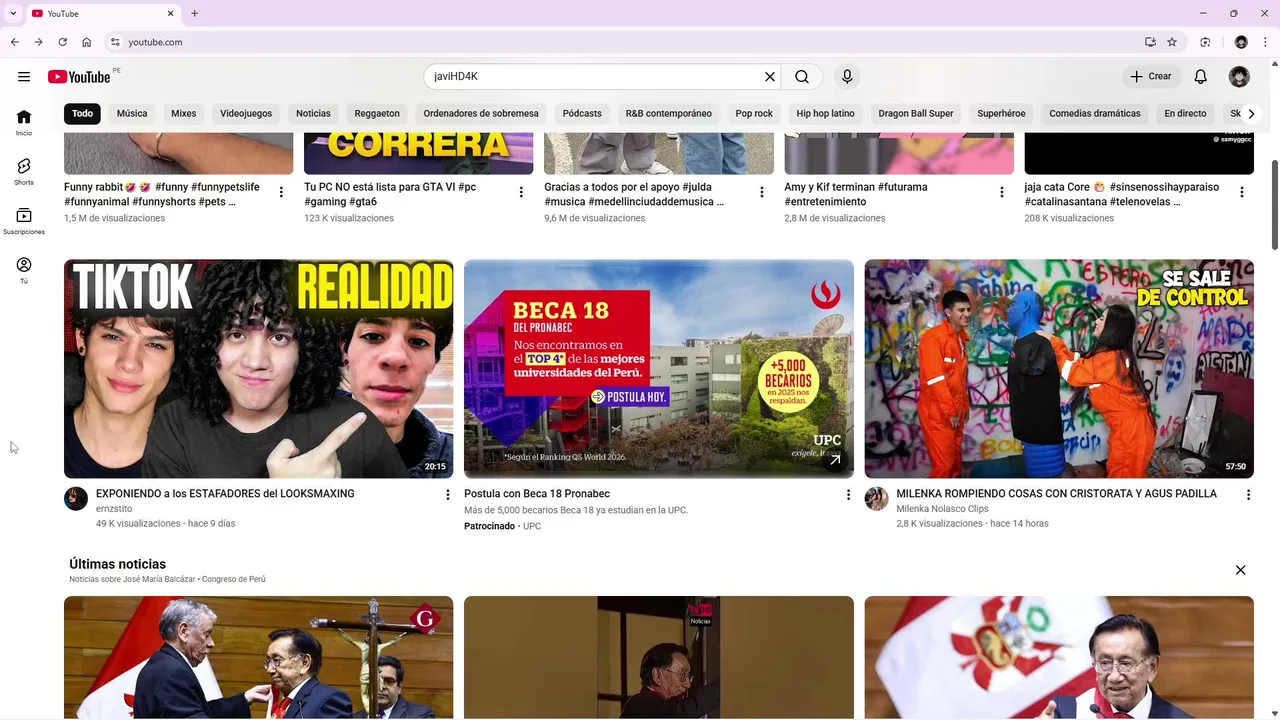Open the EXPONIENDO a los ESTAFADORES title

[x=225, y=494]
